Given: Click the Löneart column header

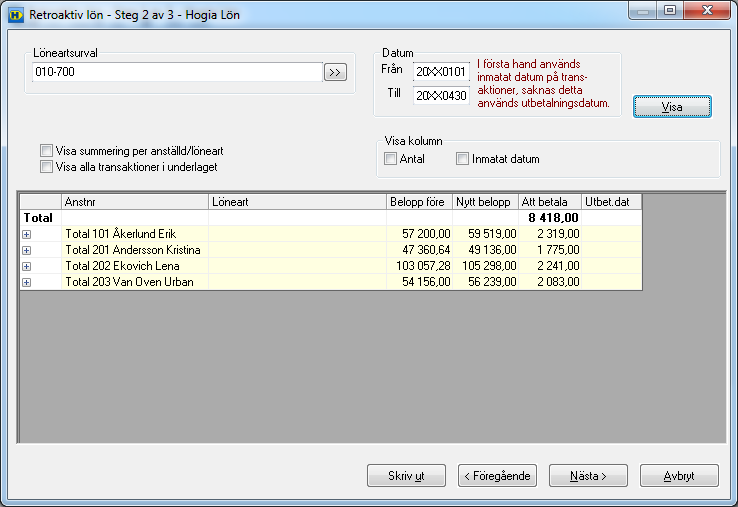Looking at the screenshot, I should tap(297, 202).
